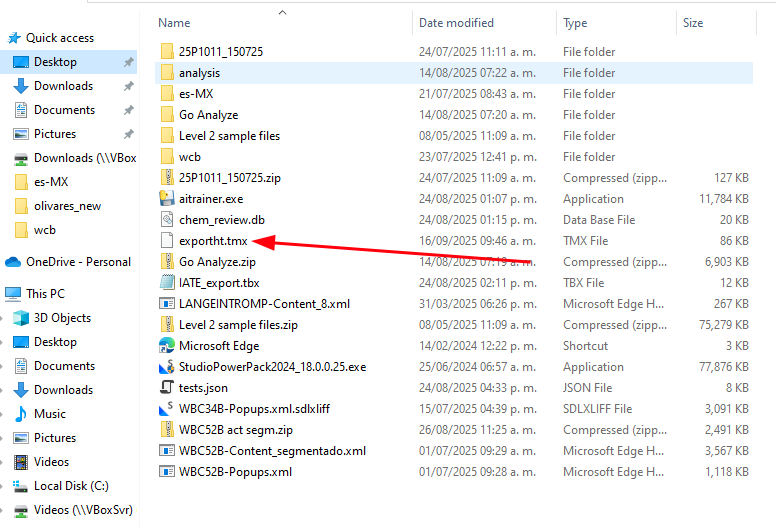Expand the Music tree node arrow
The width and height of the screenshot is (776, 528).
tap(2, 414)
